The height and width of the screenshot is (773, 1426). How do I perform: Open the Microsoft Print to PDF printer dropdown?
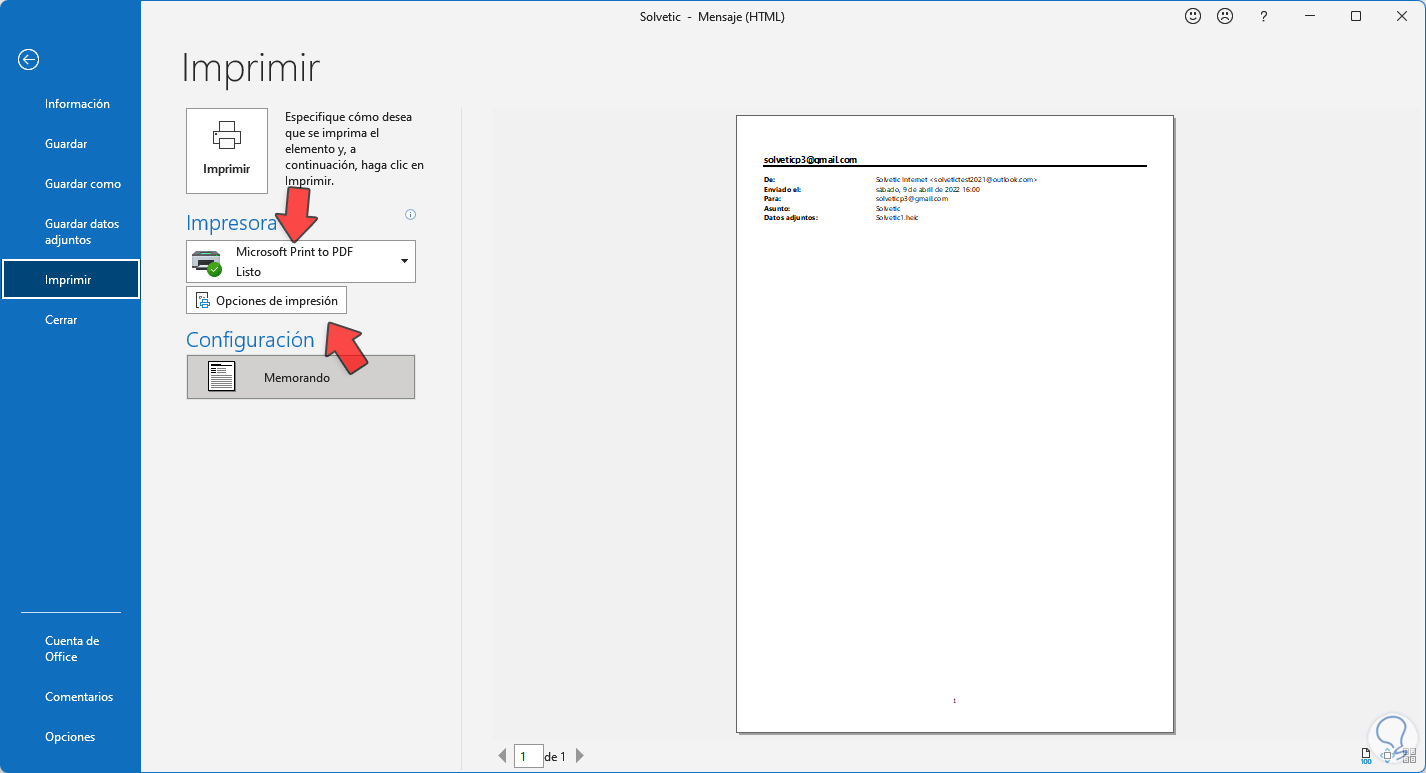click(301, 261)
